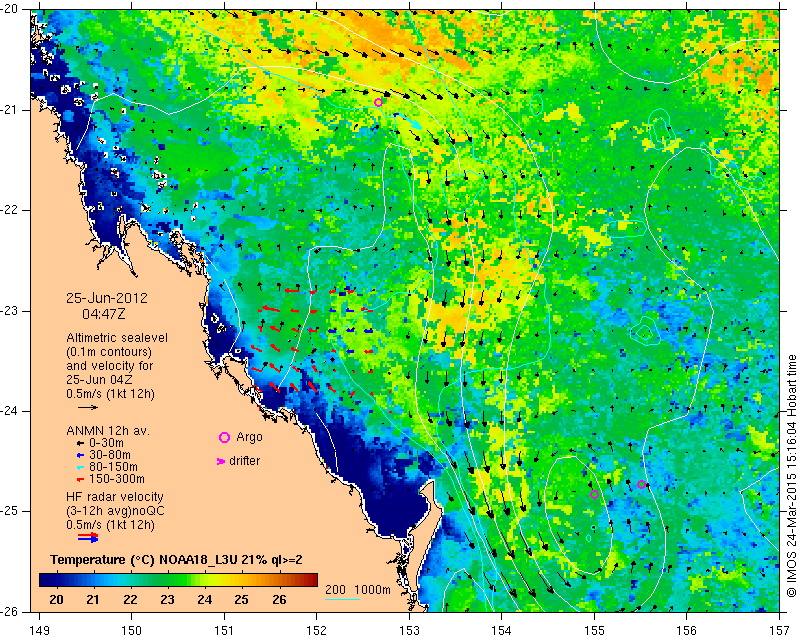Click the dark red end of temperature color bar
The image size is (800, 640).
coord(312,580)
